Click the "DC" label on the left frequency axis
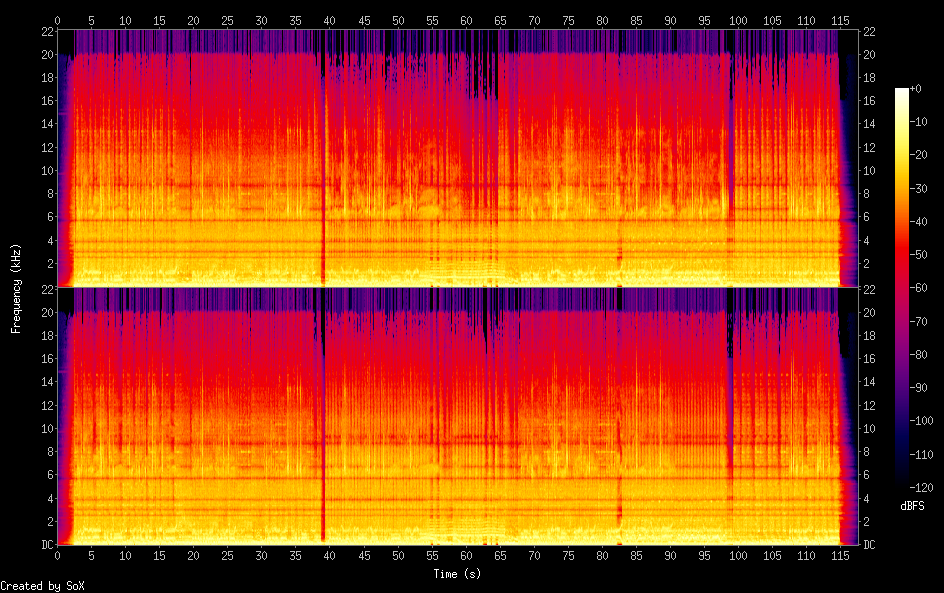 pyautogui.click(x=45, y=545)
